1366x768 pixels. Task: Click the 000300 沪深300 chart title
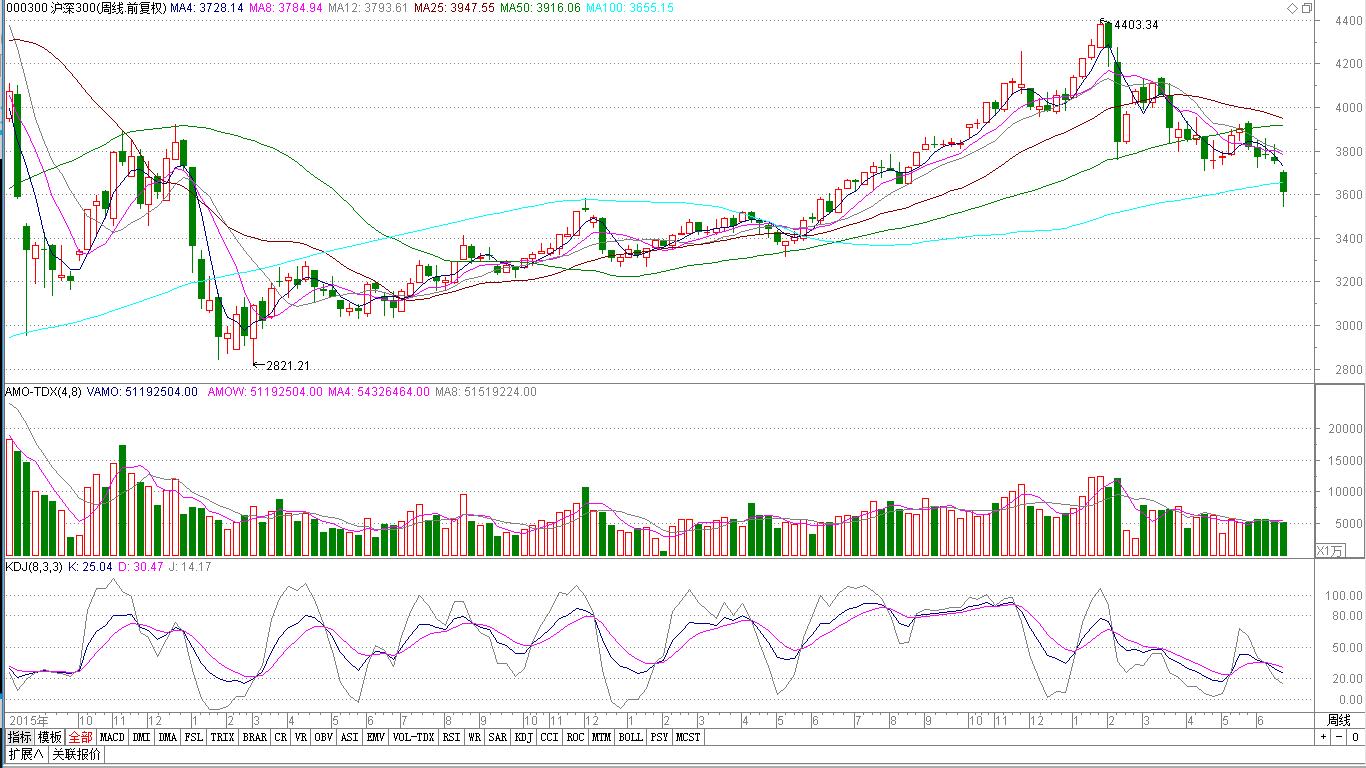[x=85, y=8]
